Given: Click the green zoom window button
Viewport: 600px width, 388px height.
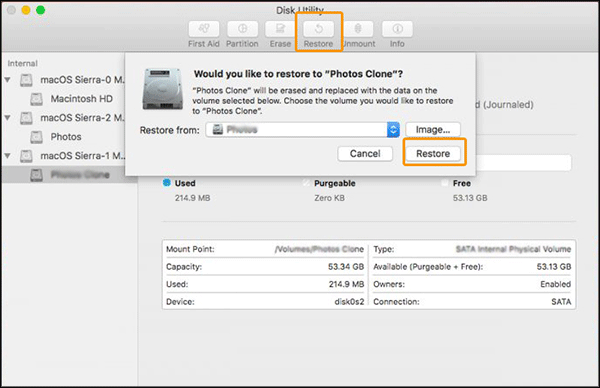Looking at the screenshot, I should (x=41, y=10).
